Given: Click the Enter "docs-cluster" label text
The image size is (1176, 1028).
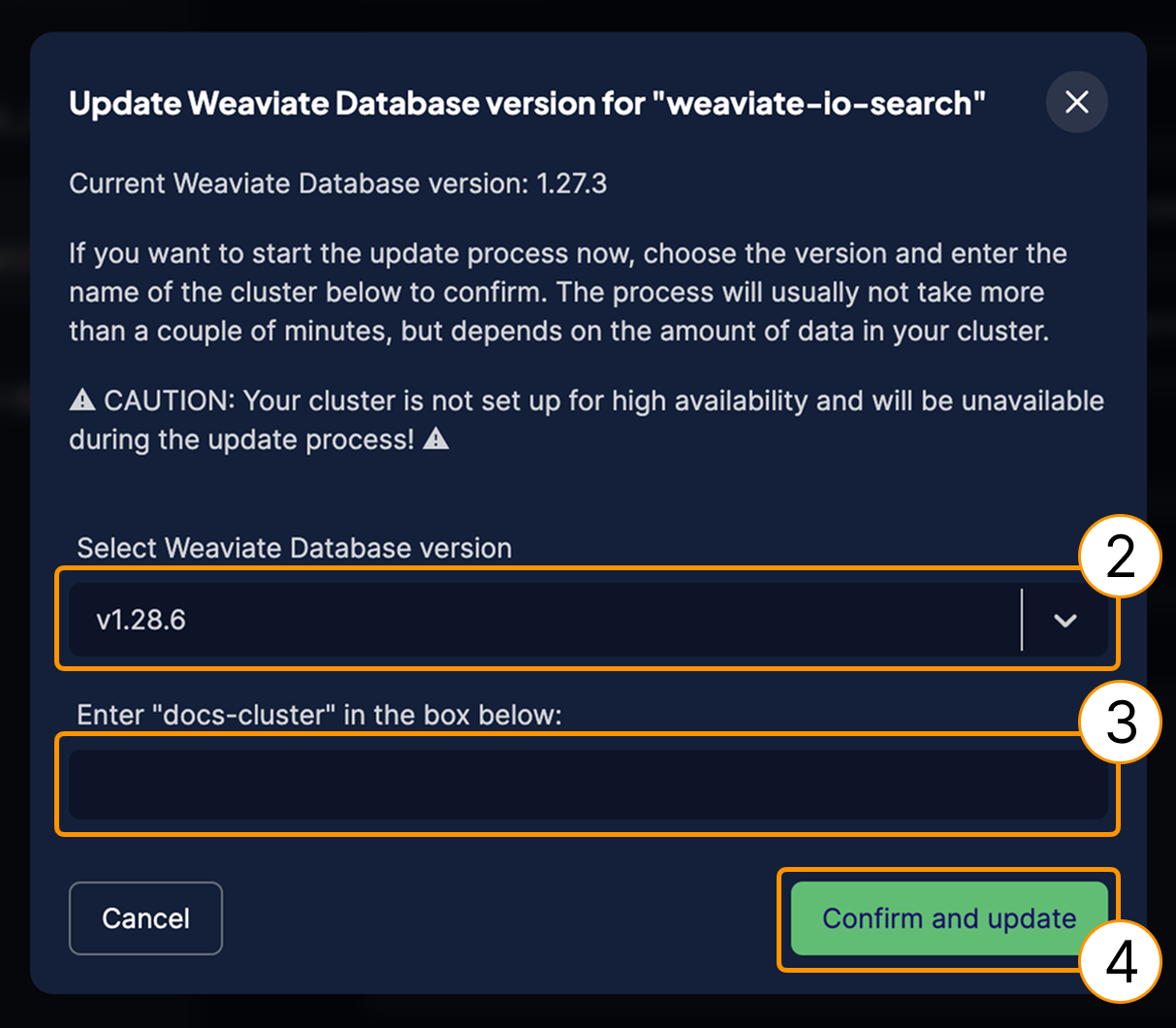Looking at the screenshot, I should [x=319, y=715].
